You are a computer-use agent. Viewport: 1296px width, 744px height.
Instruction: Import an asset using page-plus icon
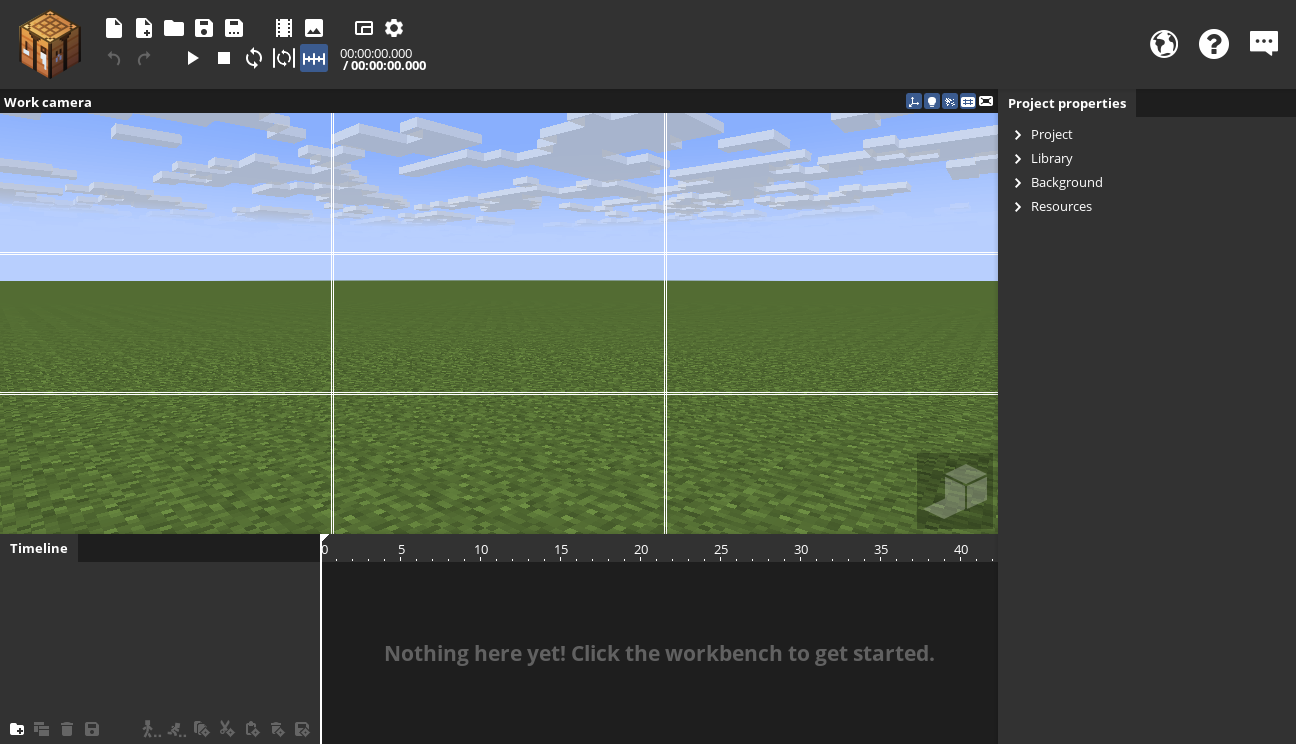144,28
